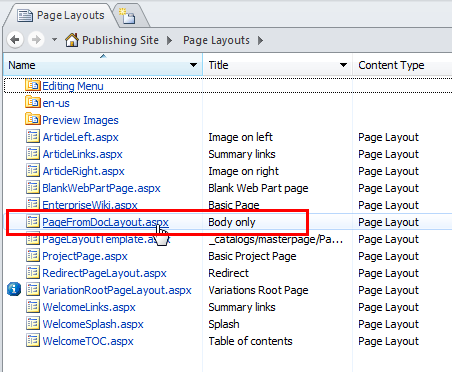Image resolution: width=452 pixels, height=372 pixels.
Task: Open the en-us folder
Action: tap(56, 103)
